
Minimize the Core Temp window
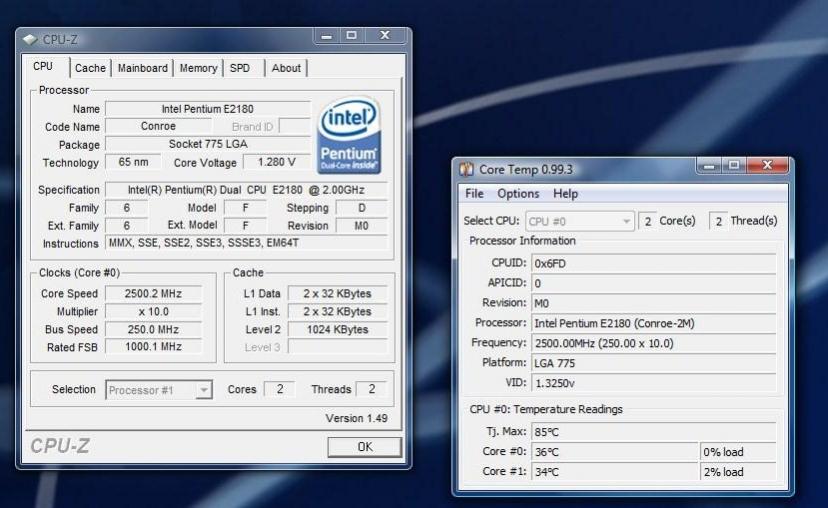709,166
